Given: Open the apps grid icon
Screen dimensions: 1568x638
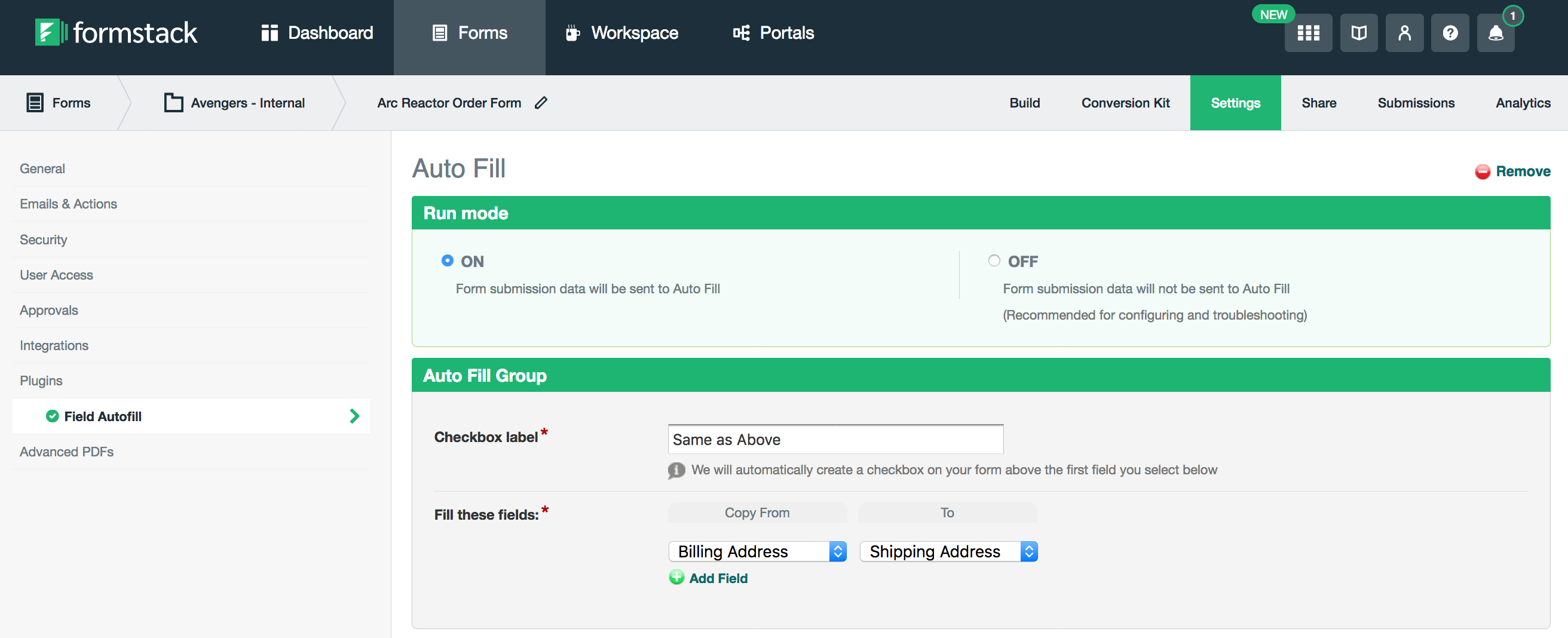Looking at the screenshot, I should 1307,33.
